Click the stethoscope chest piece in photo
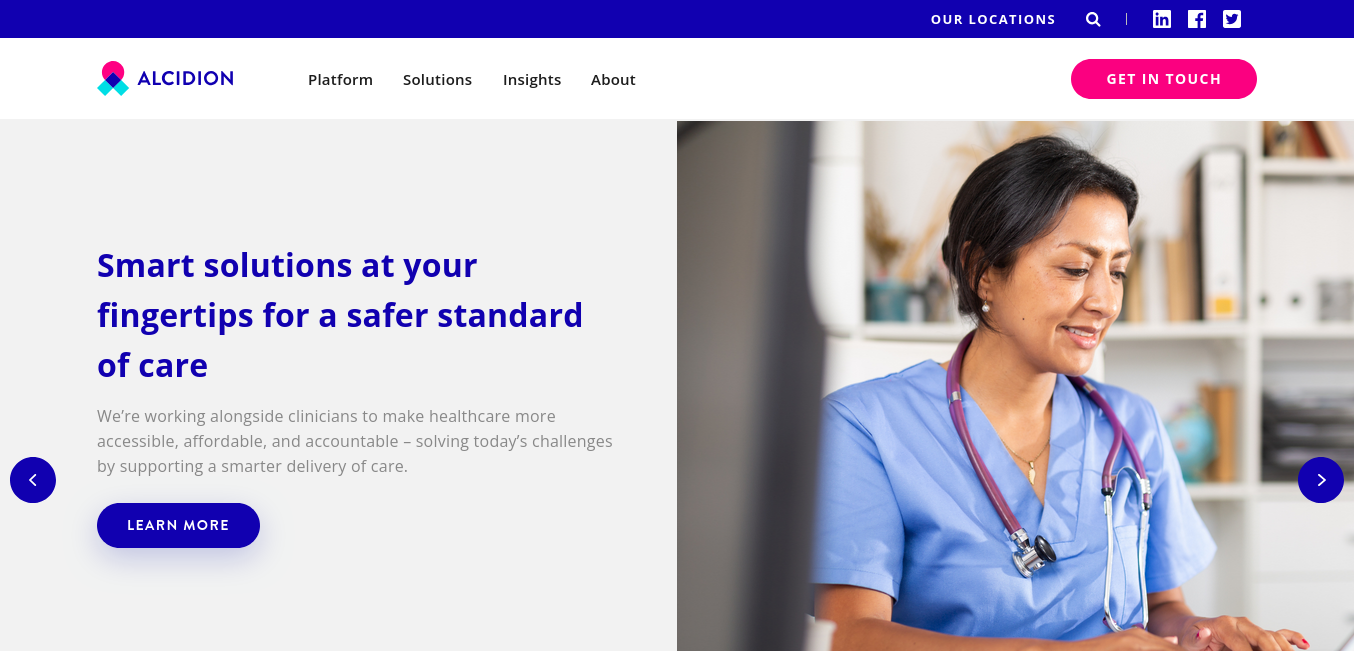The height and width of the screenshot is (651, 1366). coord(1033,551)
